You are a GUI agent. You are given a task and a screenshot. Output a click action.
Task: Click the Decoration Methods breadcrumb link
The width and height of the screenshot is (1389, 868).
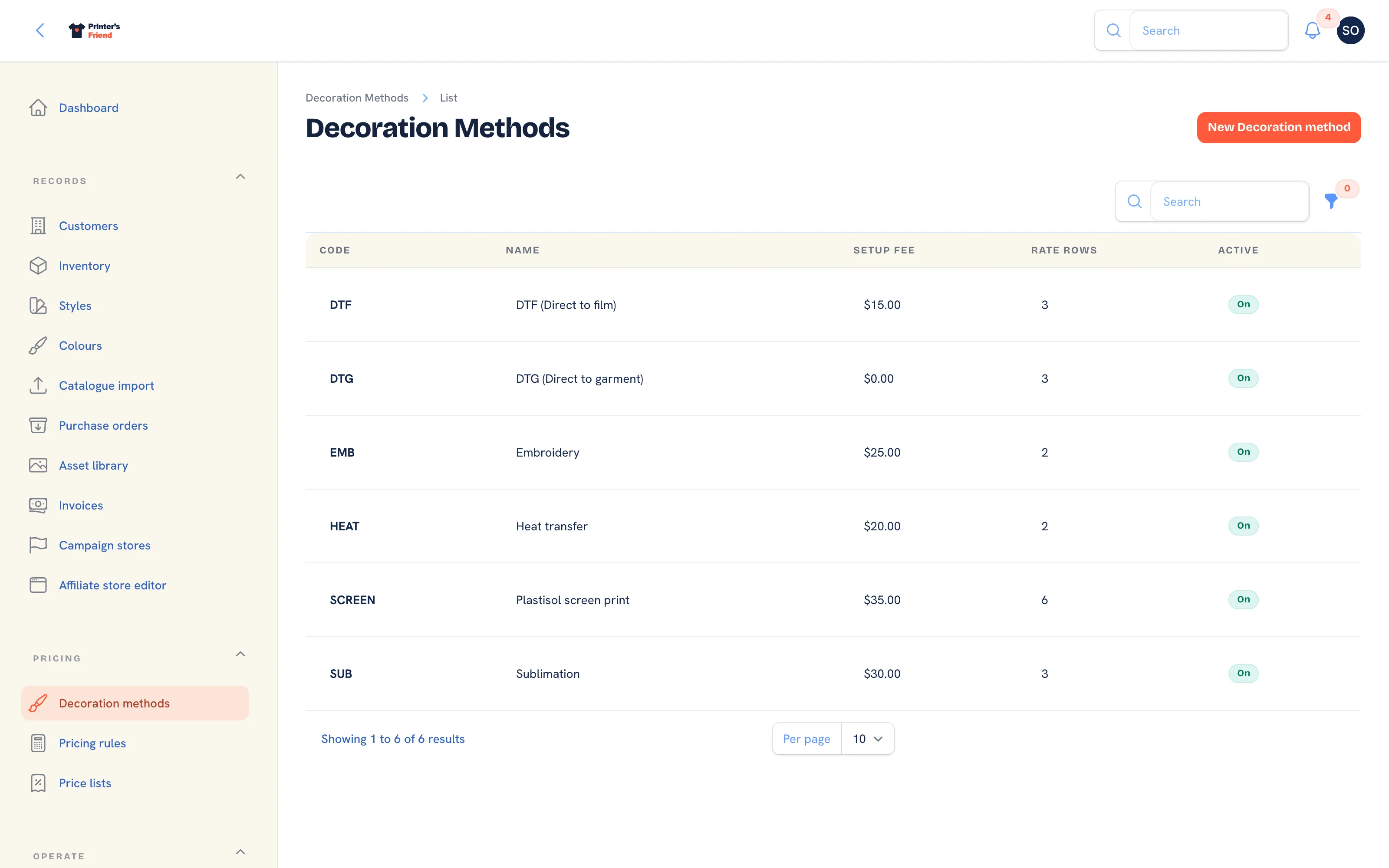click(357, 98)
